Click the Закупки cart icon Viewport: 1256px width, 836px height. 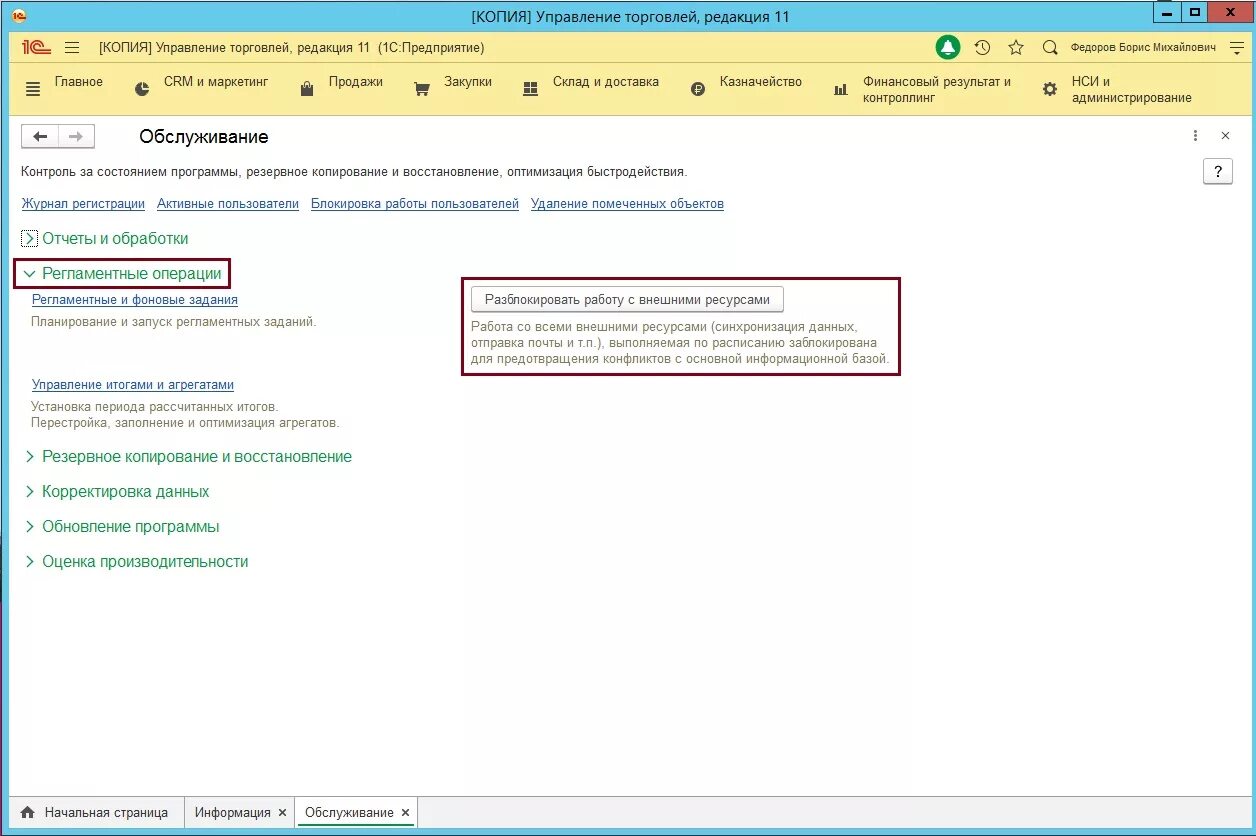422,89
